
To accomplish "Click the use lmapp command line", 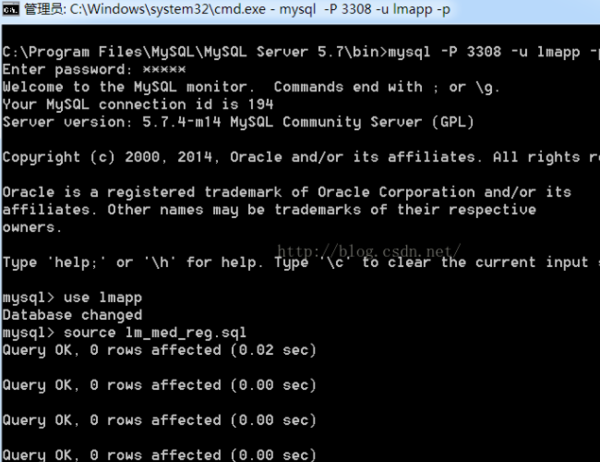I will coord(74,298).
